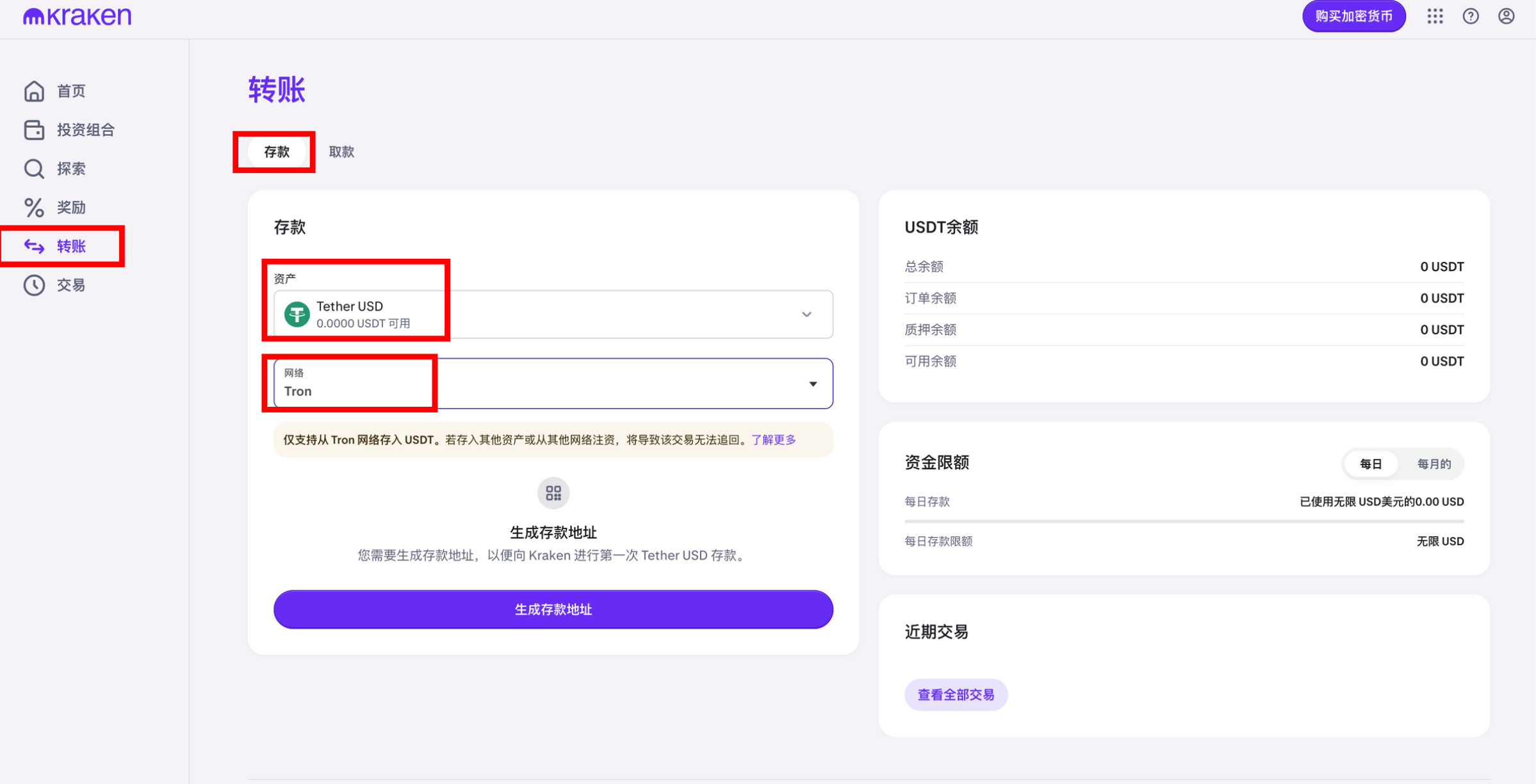This screenshot has height=784, width=1536.
Task: Click the 生成存款地址 heading text
Action: [x=553, y=532]
